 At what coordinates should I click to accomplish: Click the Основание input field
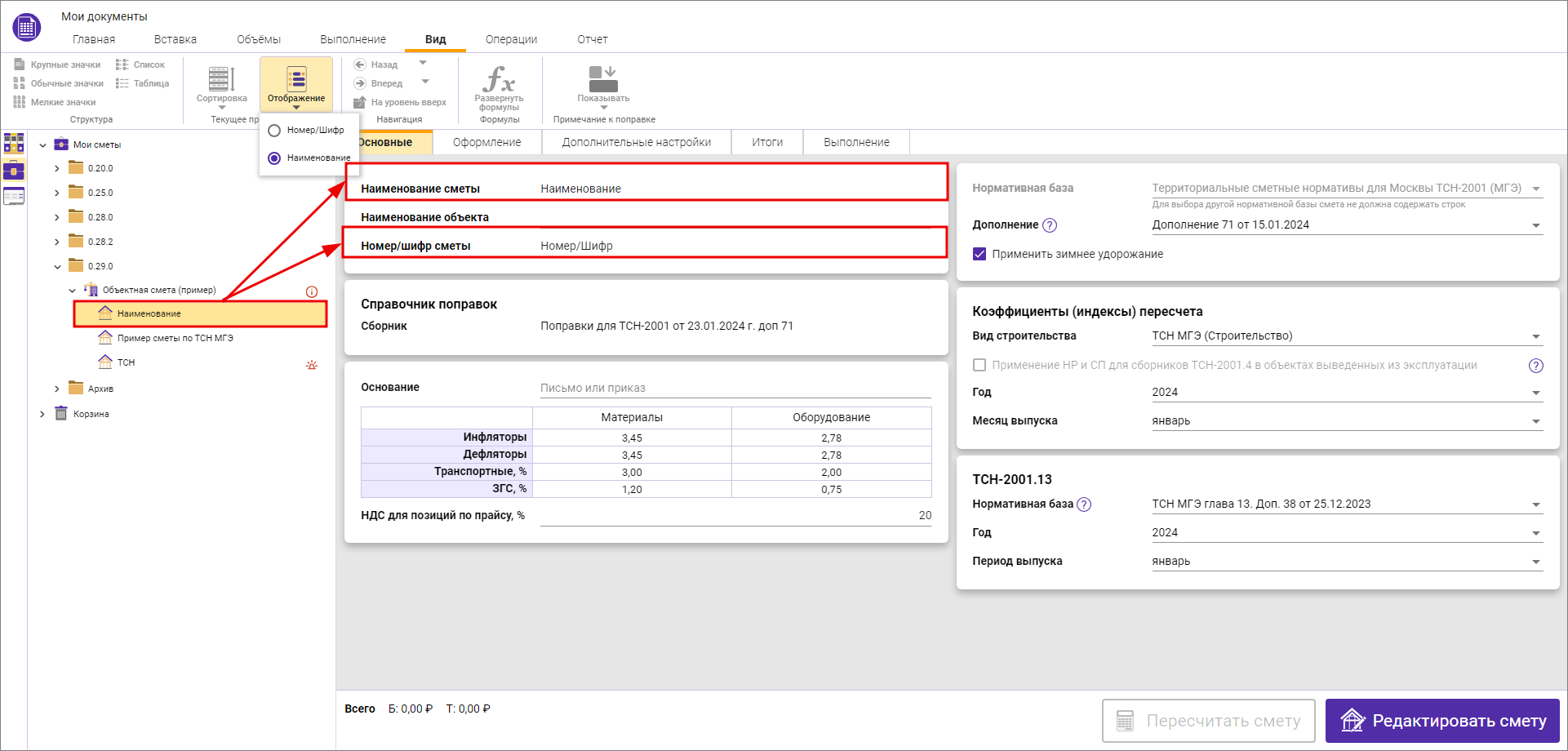pos(735,388)
